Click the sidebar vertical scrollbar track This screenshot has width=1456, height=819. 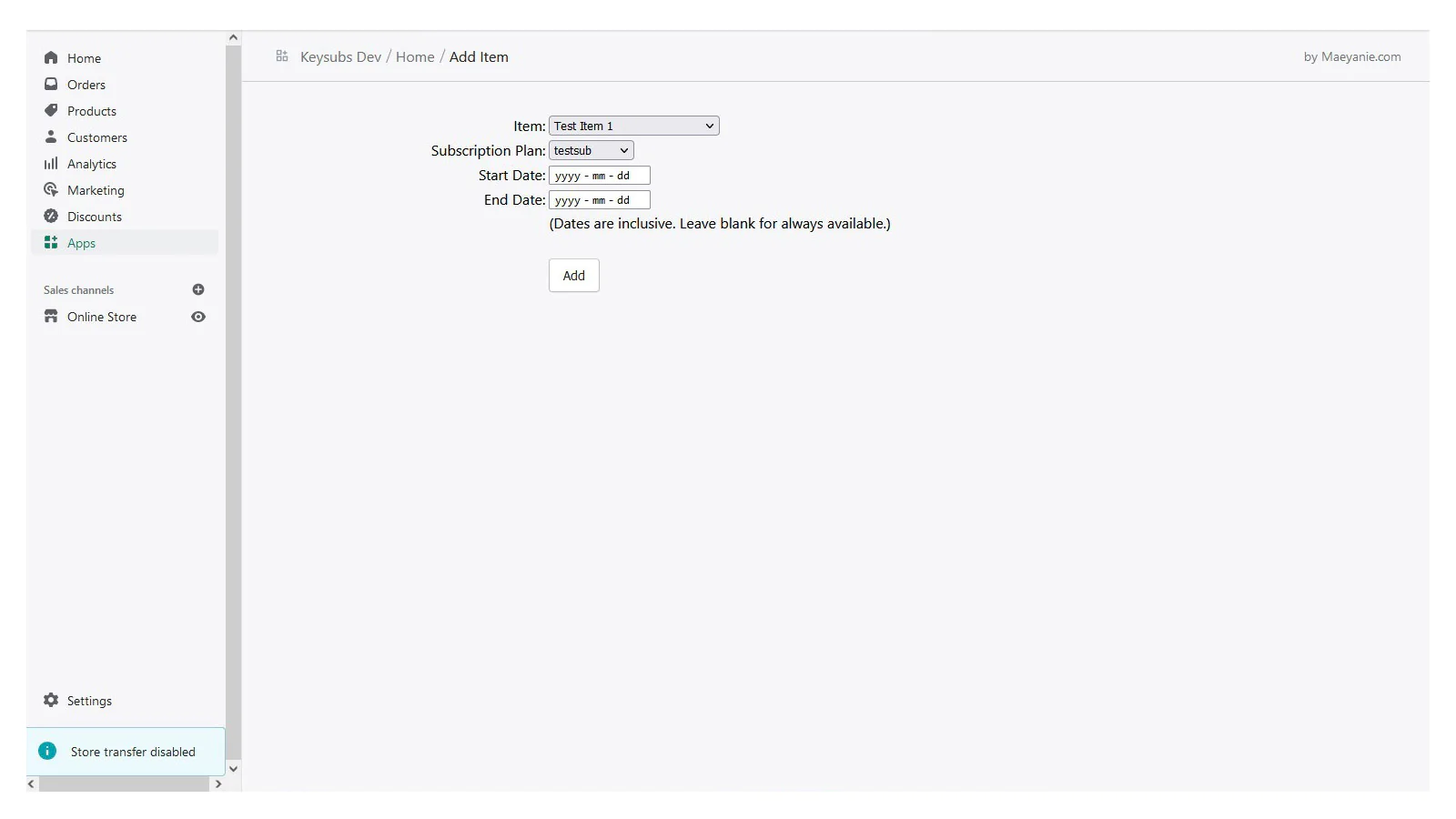(x=233, y=402)
